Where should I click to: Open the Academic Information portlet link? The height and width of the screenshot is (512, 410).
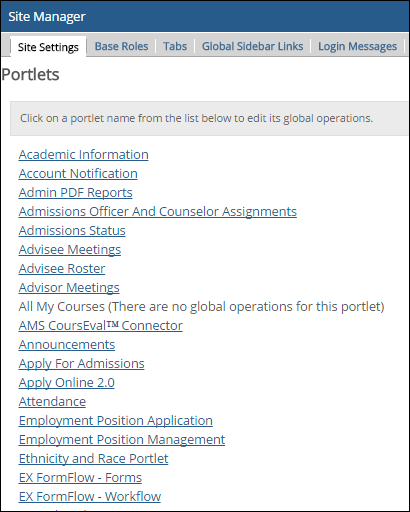84,155
